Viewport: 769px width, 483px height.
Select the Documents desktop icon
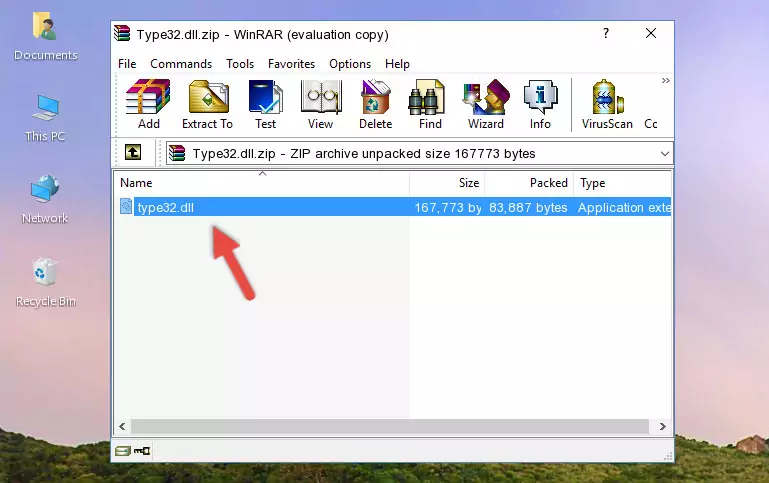[45, 37]
